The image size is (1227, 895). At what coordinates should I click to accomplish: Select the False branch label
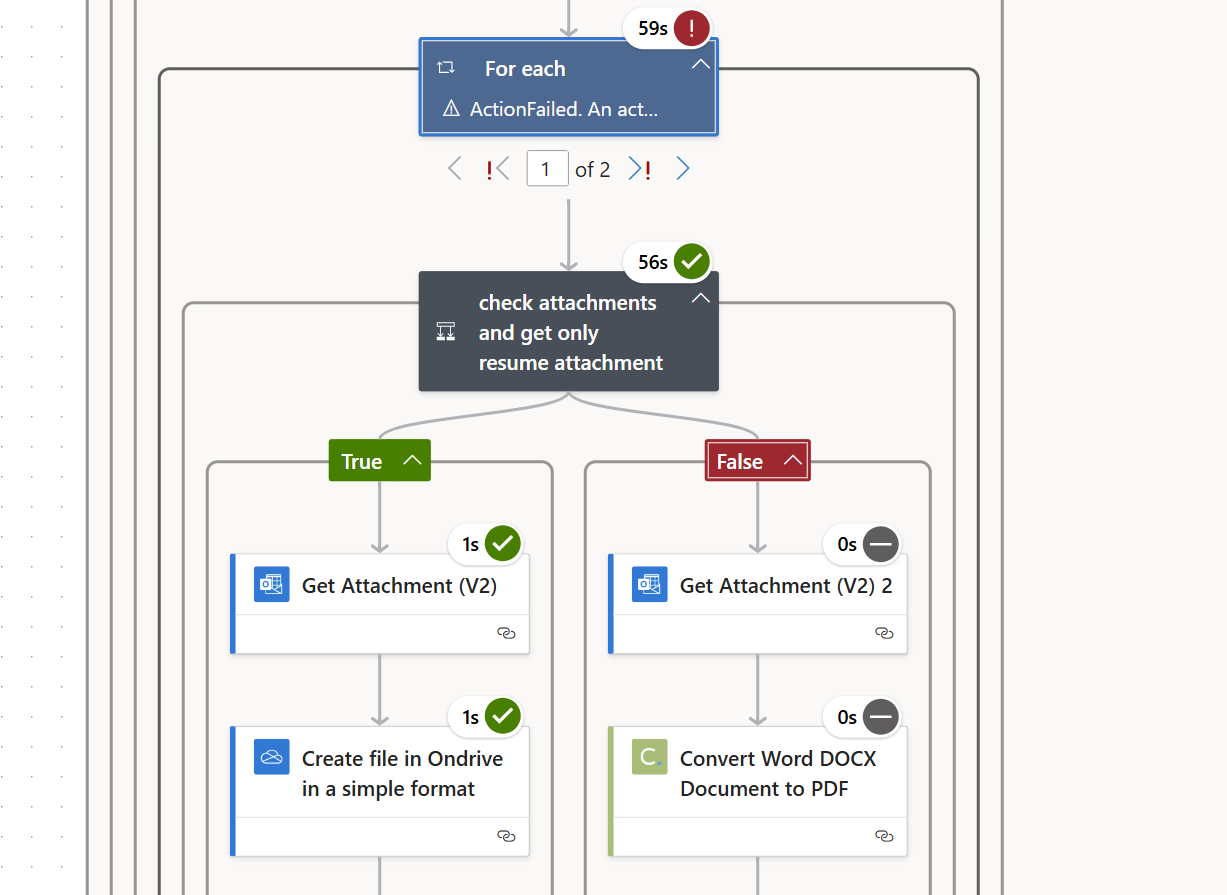tap(740, 461)
